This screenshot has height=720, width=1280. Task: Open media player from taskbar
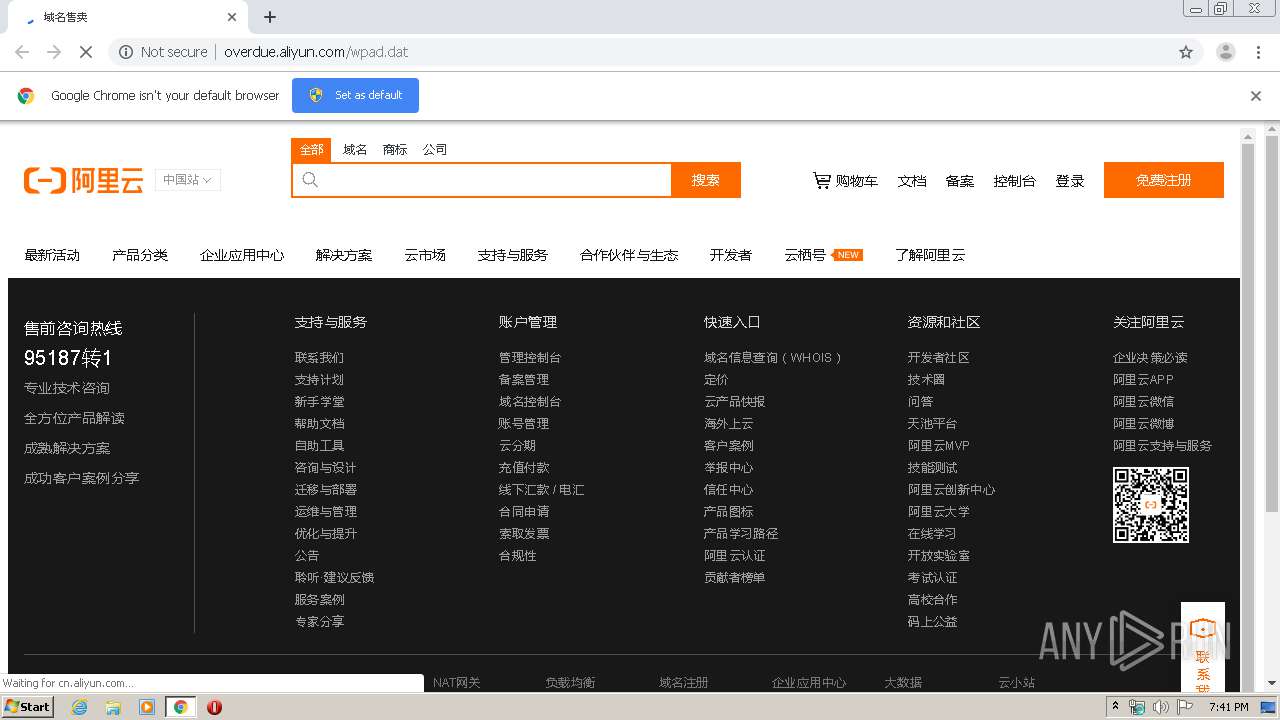point(147,707)
